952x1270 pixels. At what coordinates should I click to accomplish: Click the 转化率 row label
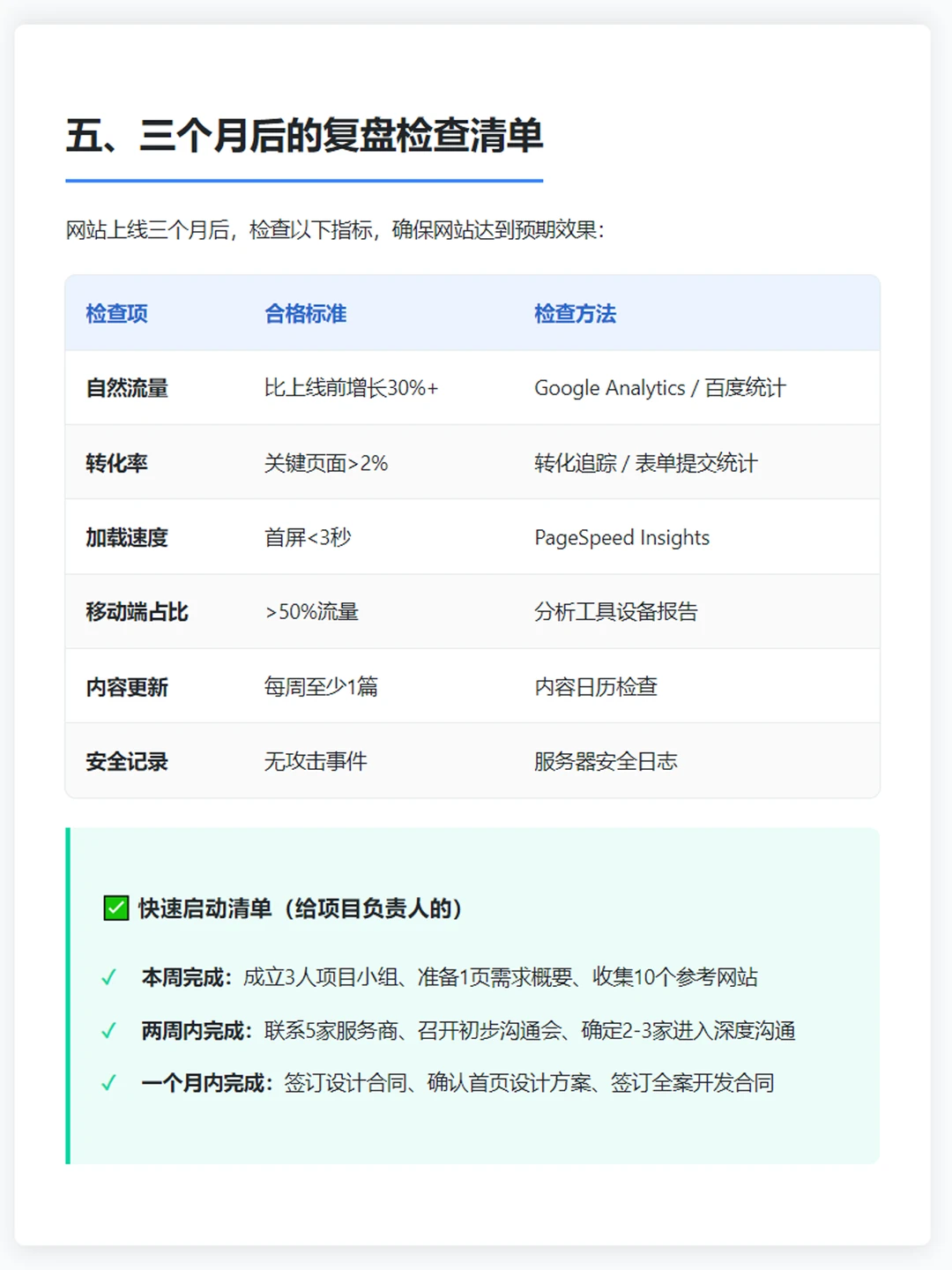coord(116,463)
